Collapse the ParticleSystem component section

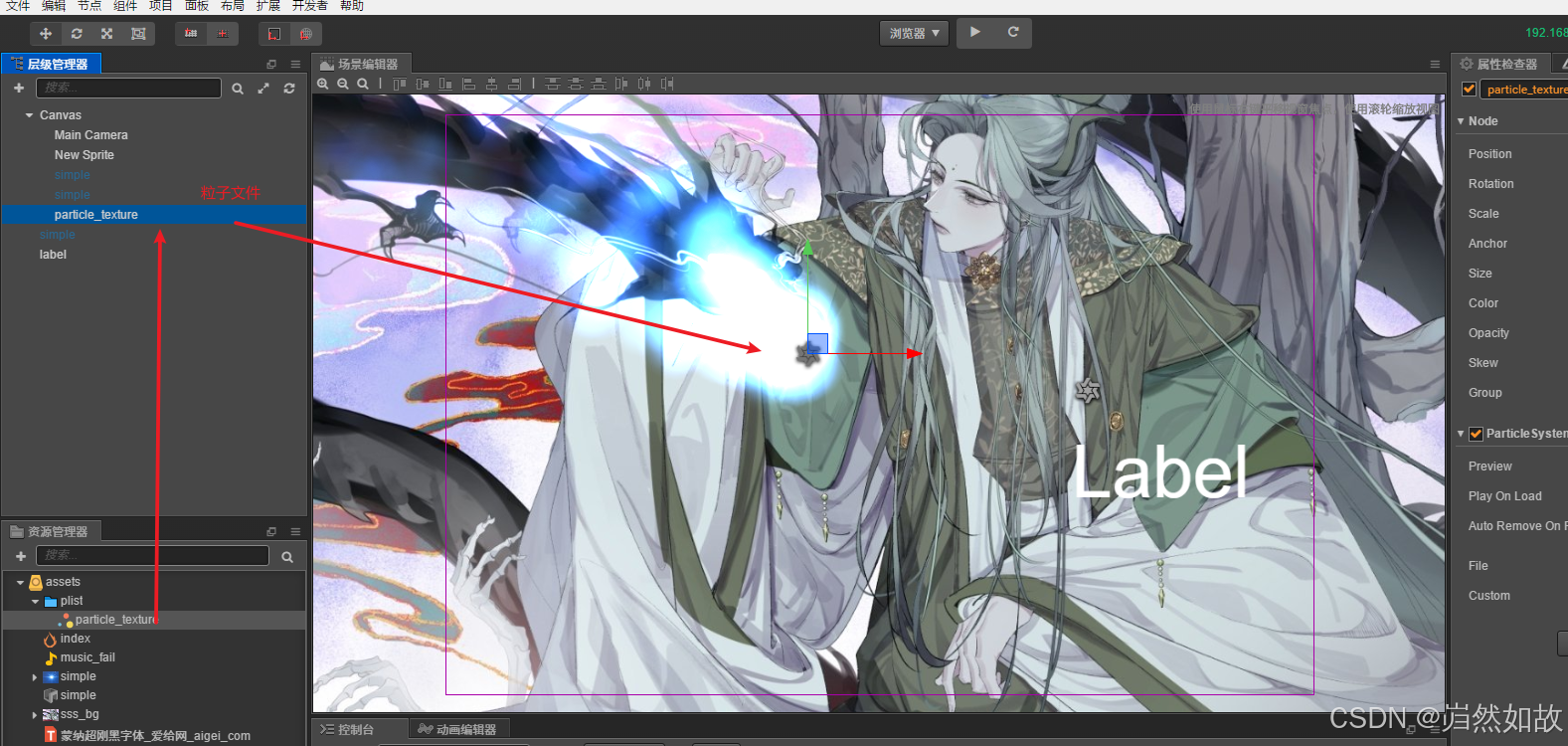(x=1461, y=434)
